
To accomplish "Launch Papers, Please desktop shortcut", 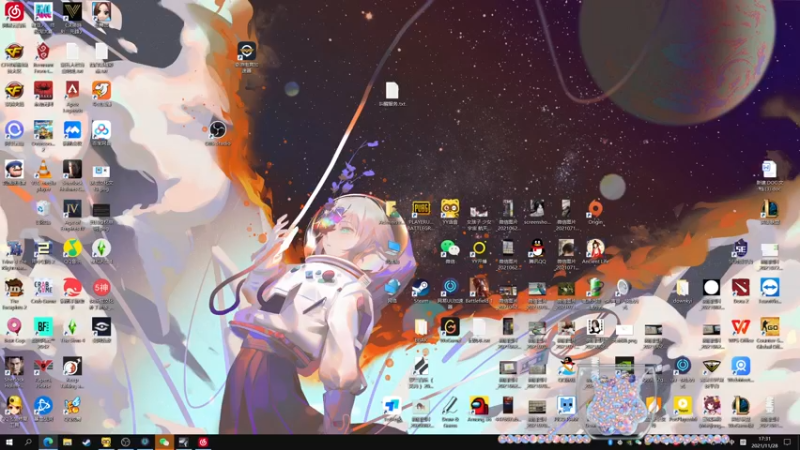I will point(43,367).
